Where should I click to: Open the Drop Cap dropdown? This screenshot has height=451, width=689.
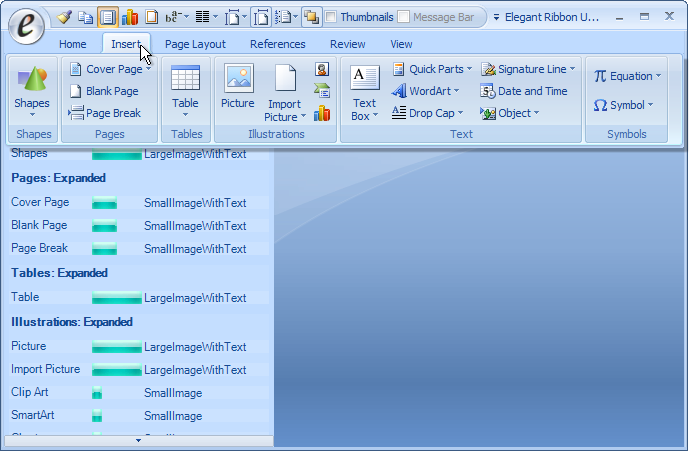click(460, 113)
